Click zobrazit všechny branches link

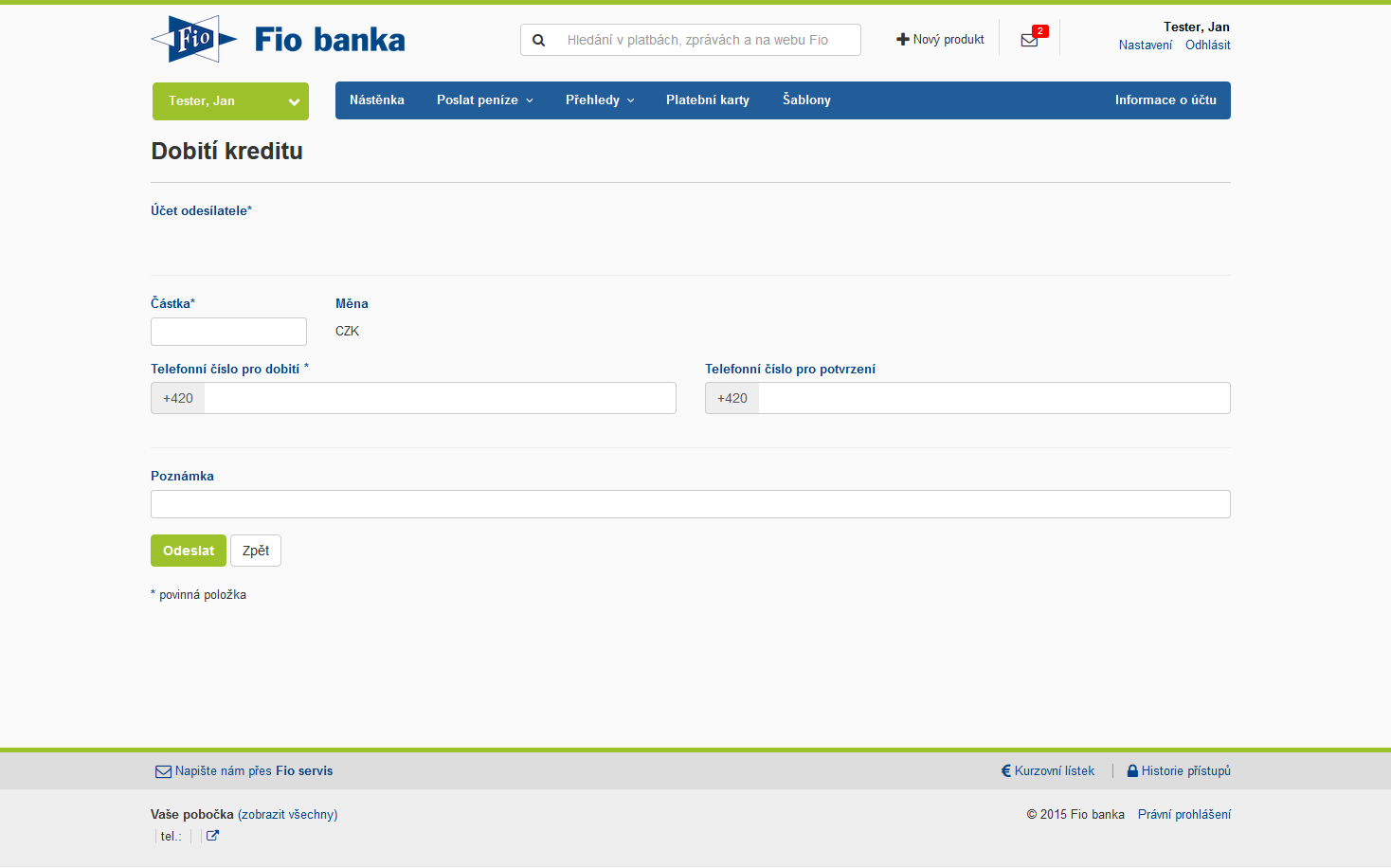(x=288, y=814)
